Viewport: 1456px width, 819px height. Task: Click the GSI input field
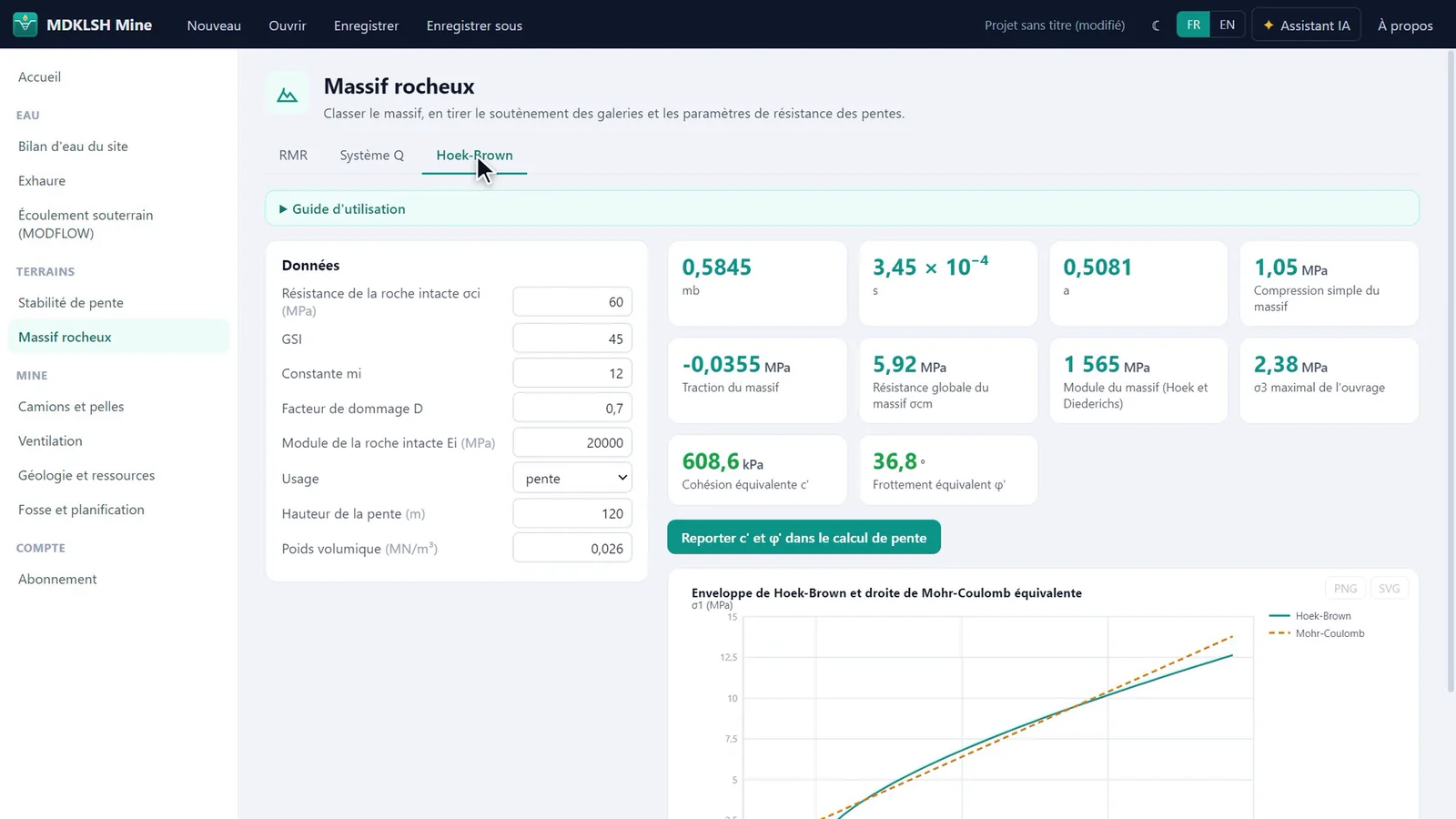tap(572, 339)
